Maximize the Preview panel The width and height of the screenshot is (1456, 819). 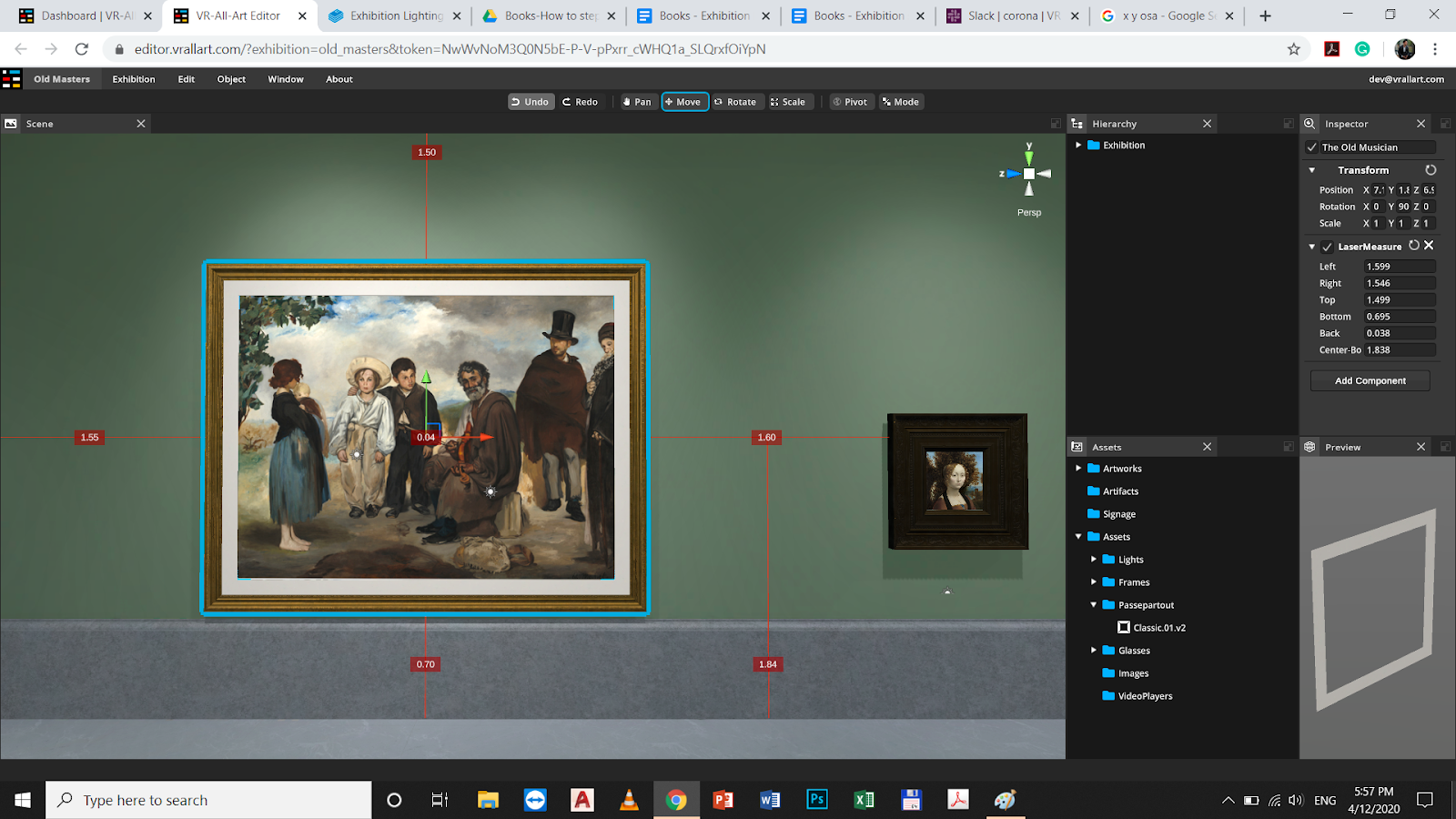1445,447
